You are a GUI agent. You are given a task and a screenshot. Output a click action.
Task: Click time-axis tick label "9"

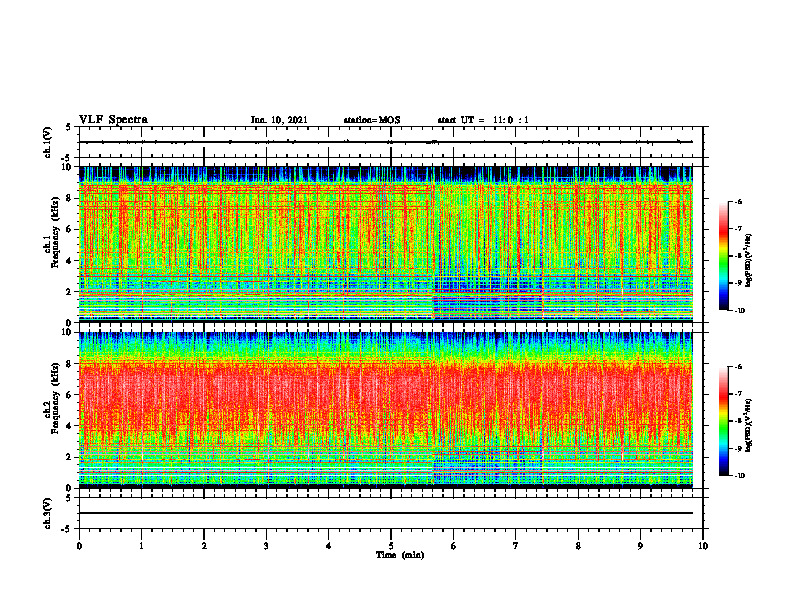(x=640, y=546)
